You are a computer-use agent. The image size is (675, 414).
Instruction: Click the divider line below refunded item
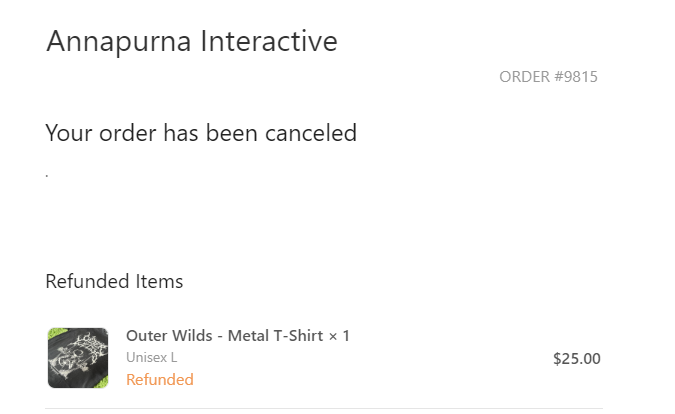[324, 408]
